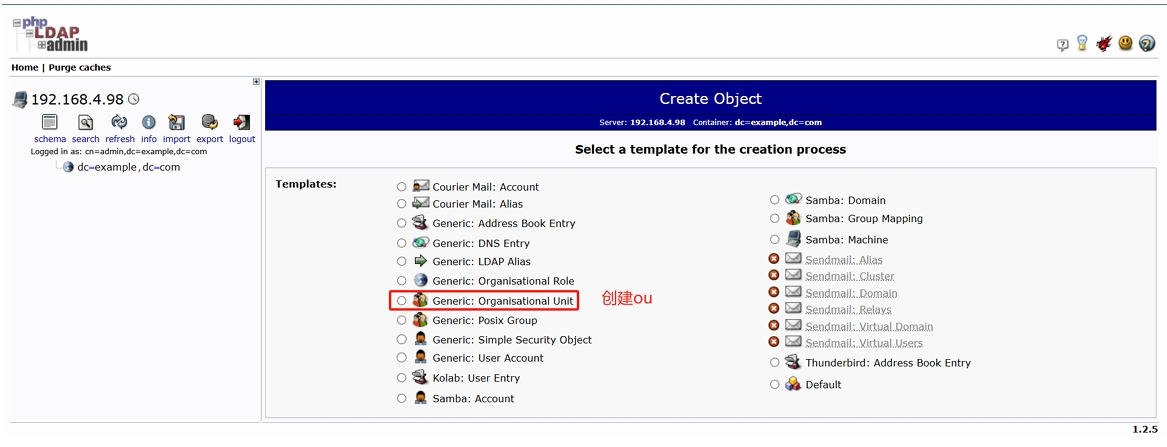
Task: Click the bug report icon in header
Action: [1104, 44]
